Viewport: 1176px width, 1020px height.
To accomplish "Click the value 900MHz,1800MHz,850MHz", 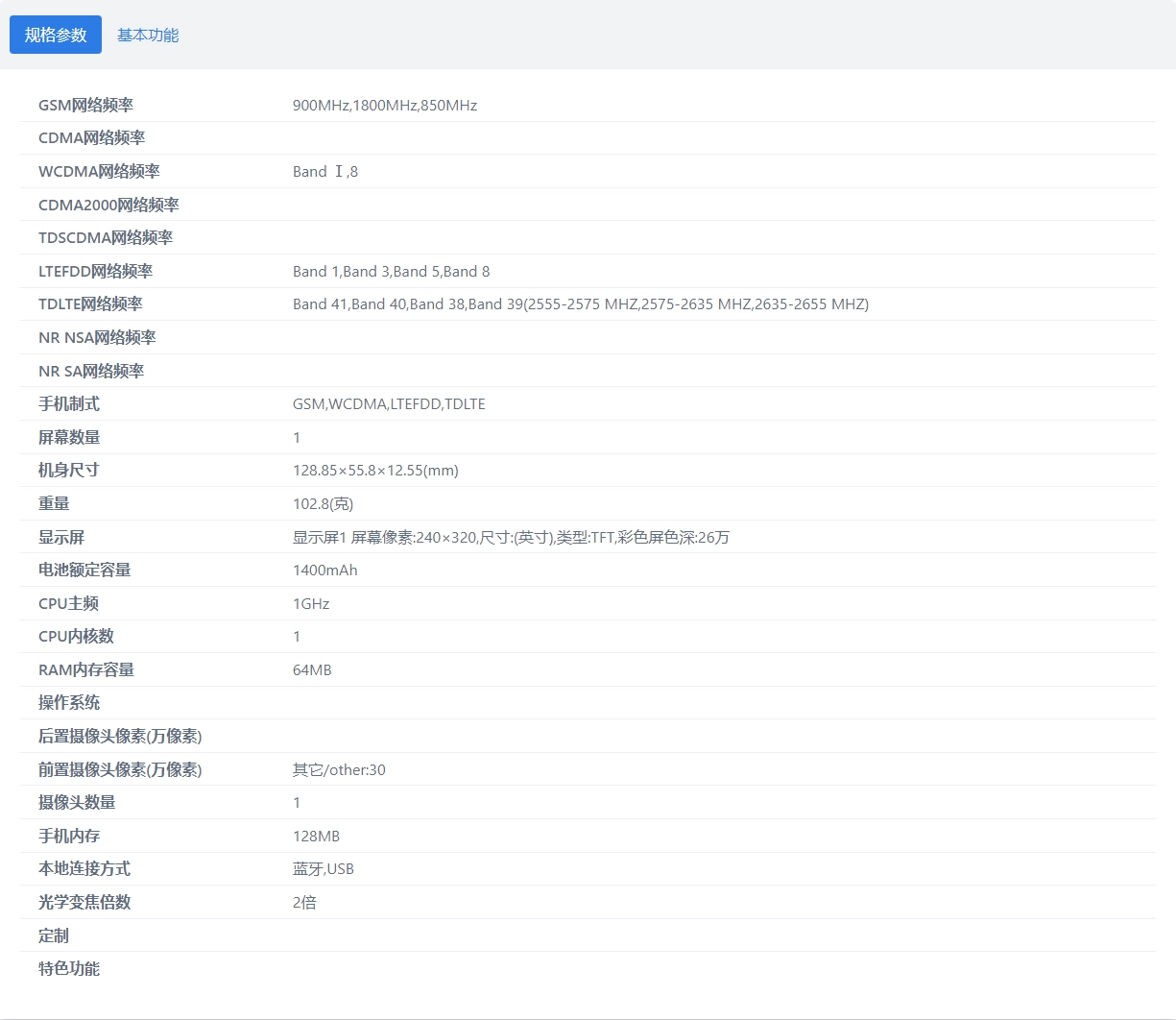I will 385,105.
